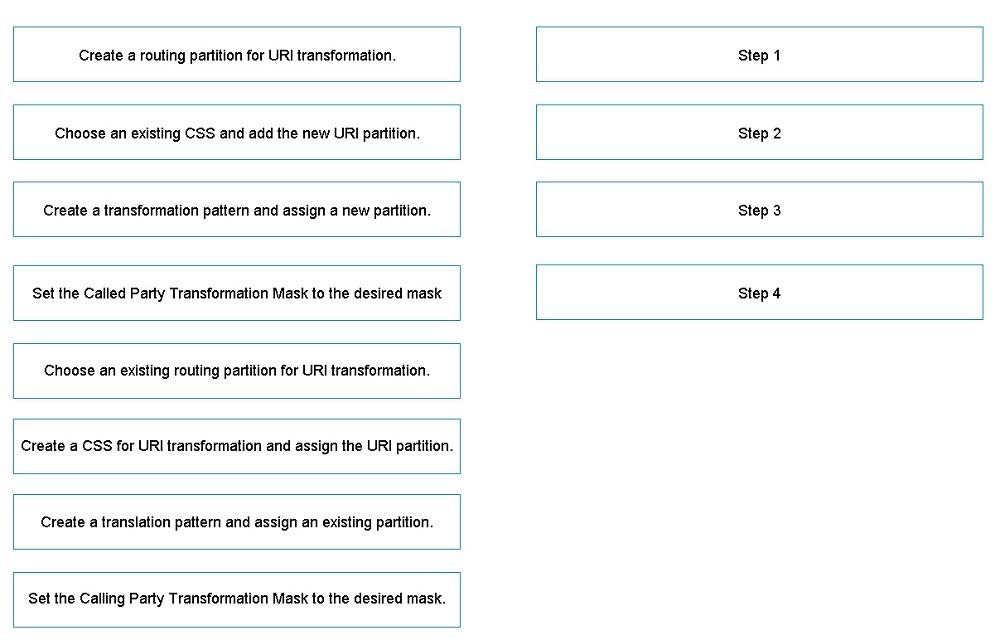Screen dimensions: 1000x640
Task: Click the Step 3 answer box
Action: (759, 210)
